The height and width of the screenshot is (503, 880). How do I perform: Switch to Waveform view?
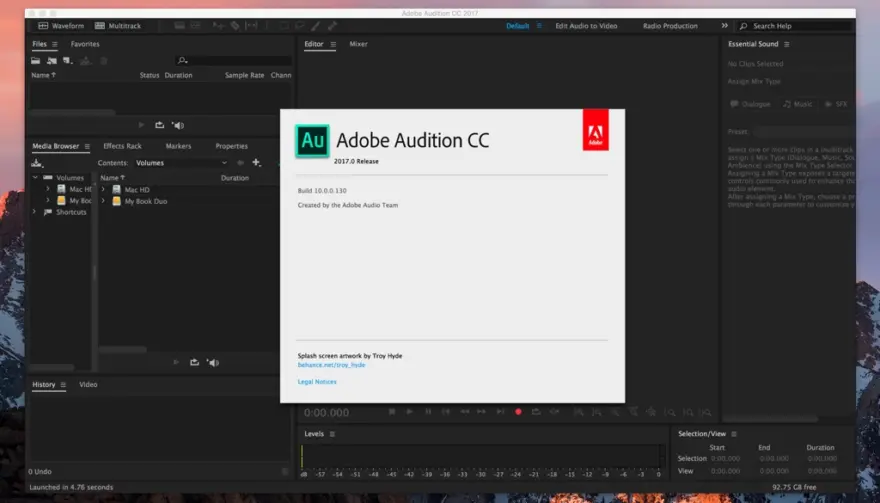tap(61, 26)
